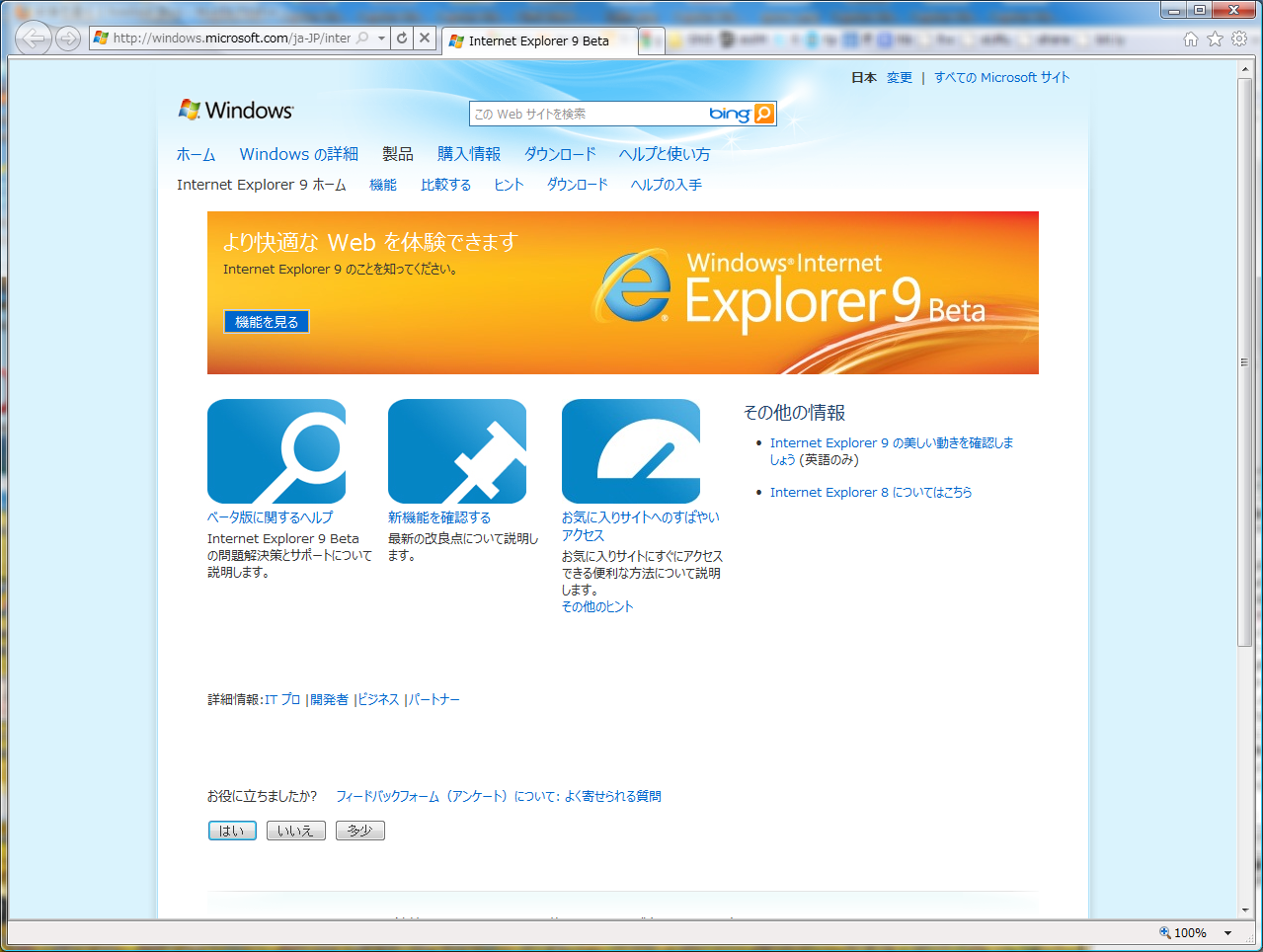
Task: Click the Windows logo on the page
Action: coord(235,110)
